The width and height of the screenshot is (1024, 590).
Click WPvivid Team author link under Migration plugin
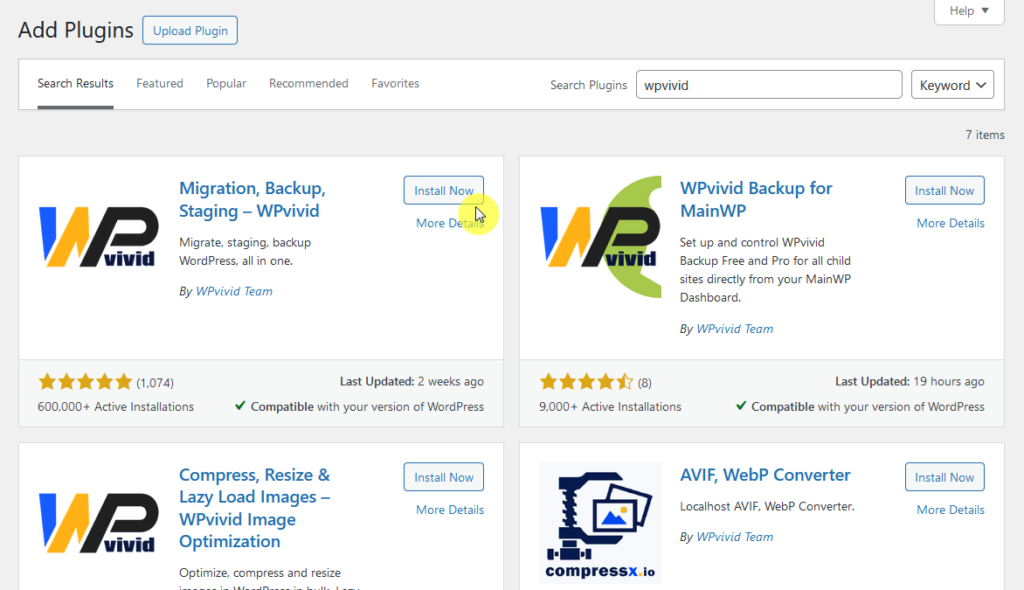[234, 291]
